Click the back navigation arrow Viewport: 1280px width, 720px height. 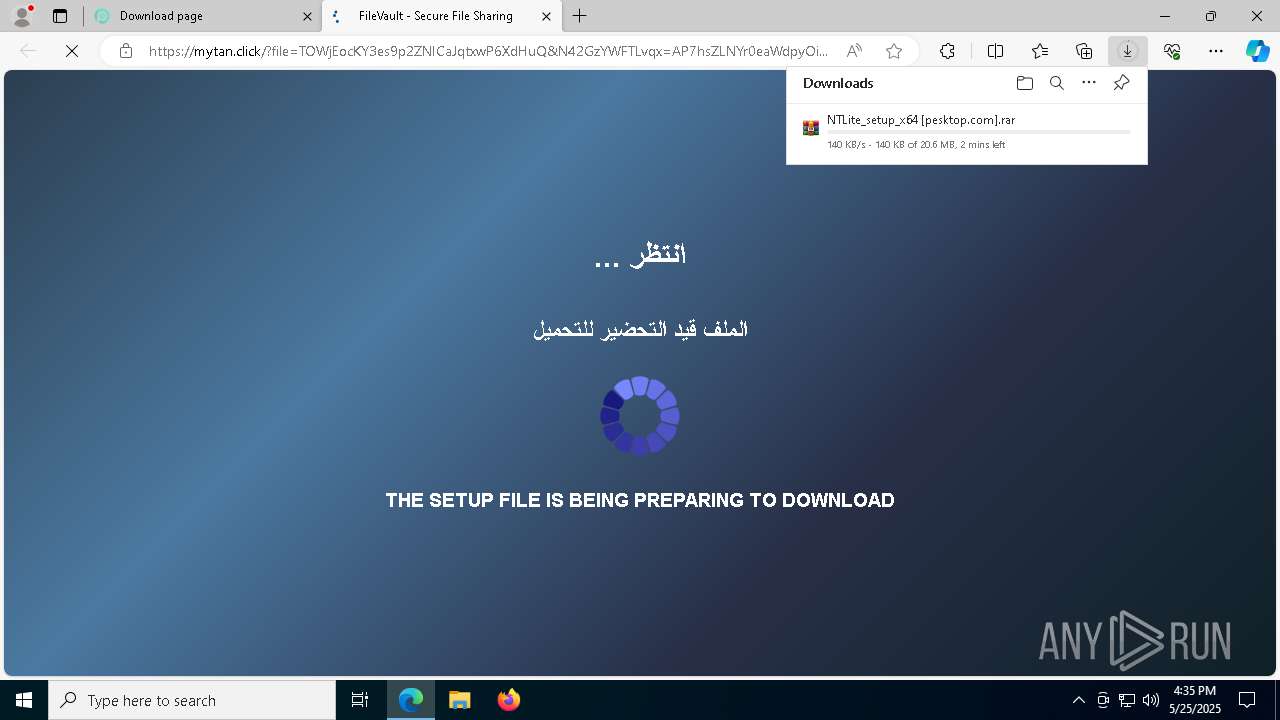point(28,51)
